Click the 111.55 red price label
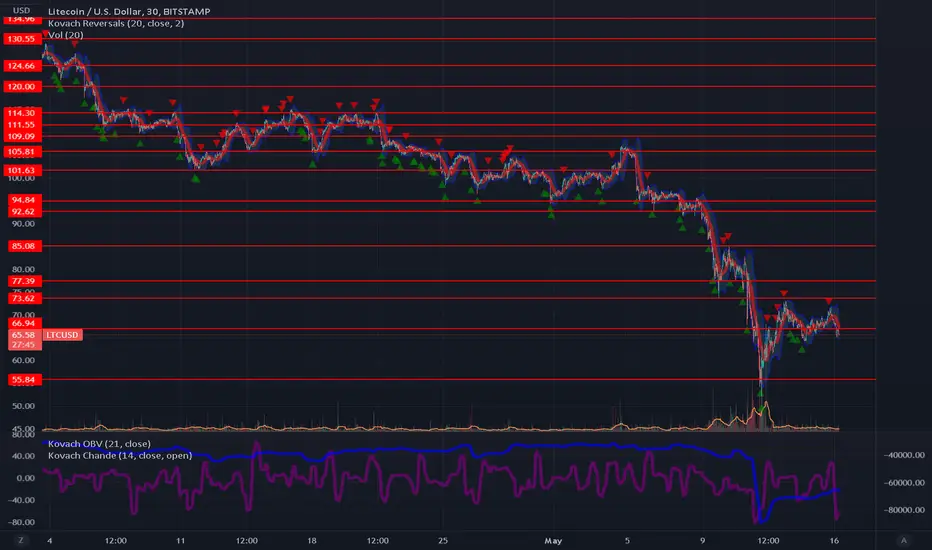This screenshot has height=550, width=932. [x=22, y=124]
